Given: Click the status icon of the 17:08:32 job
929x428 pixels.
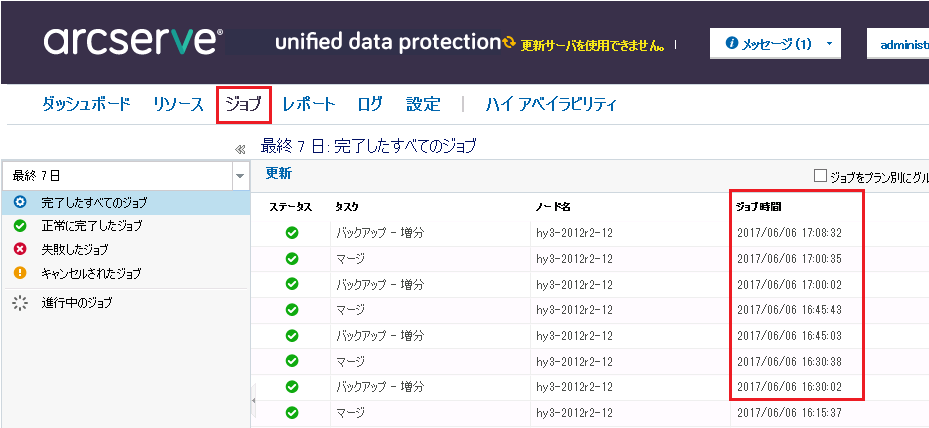Looking at the screenshot, I should click(292, 233).
